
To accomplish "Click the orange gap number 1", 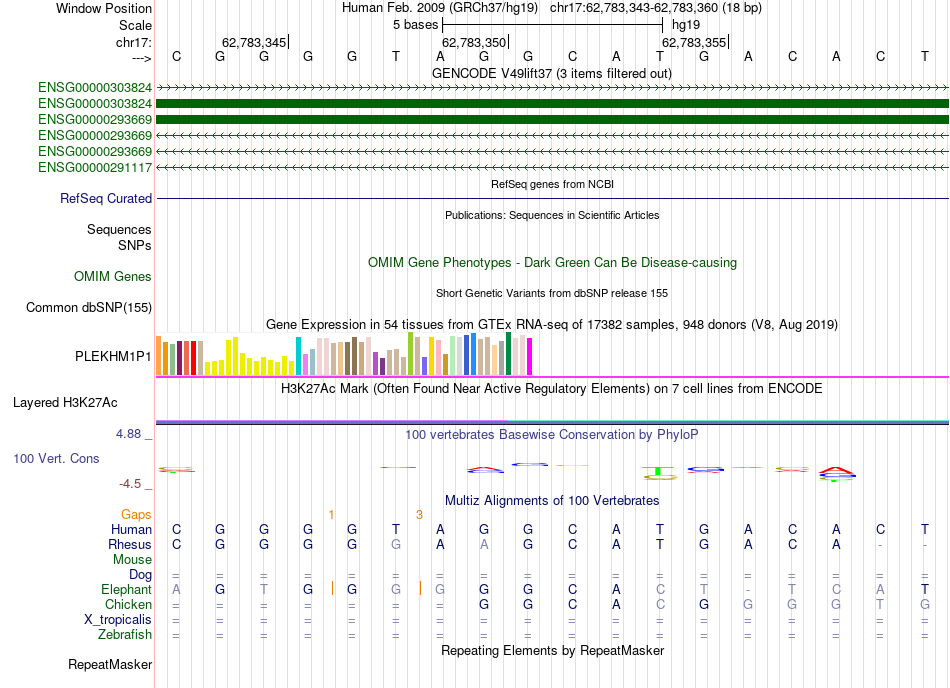I will [x=331, y=515].
